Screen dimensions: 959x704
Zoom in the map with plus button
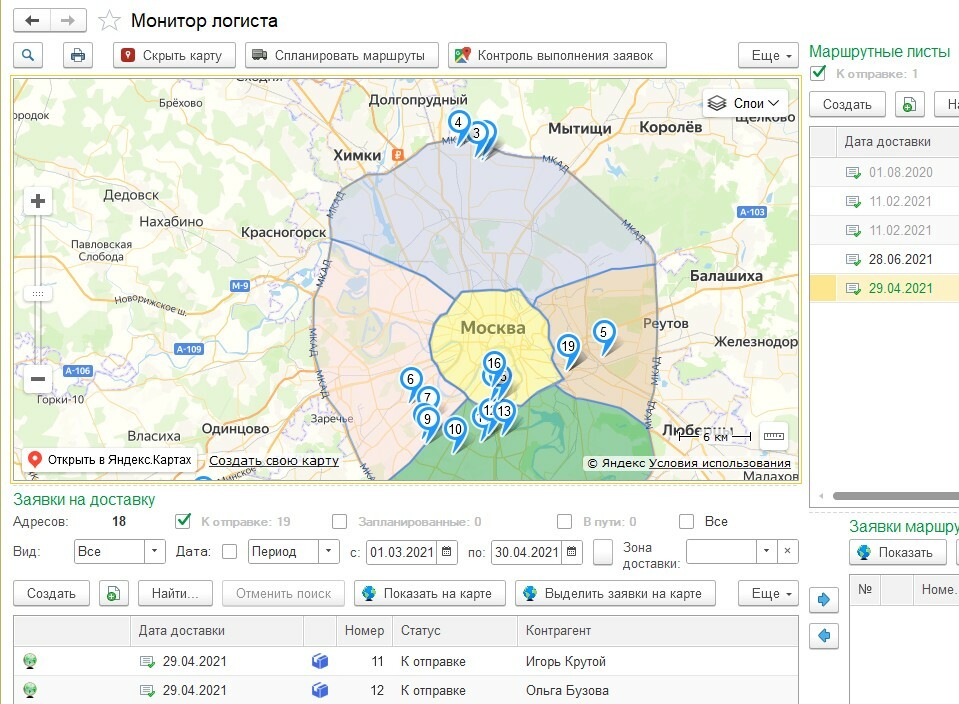click(38, 201)
